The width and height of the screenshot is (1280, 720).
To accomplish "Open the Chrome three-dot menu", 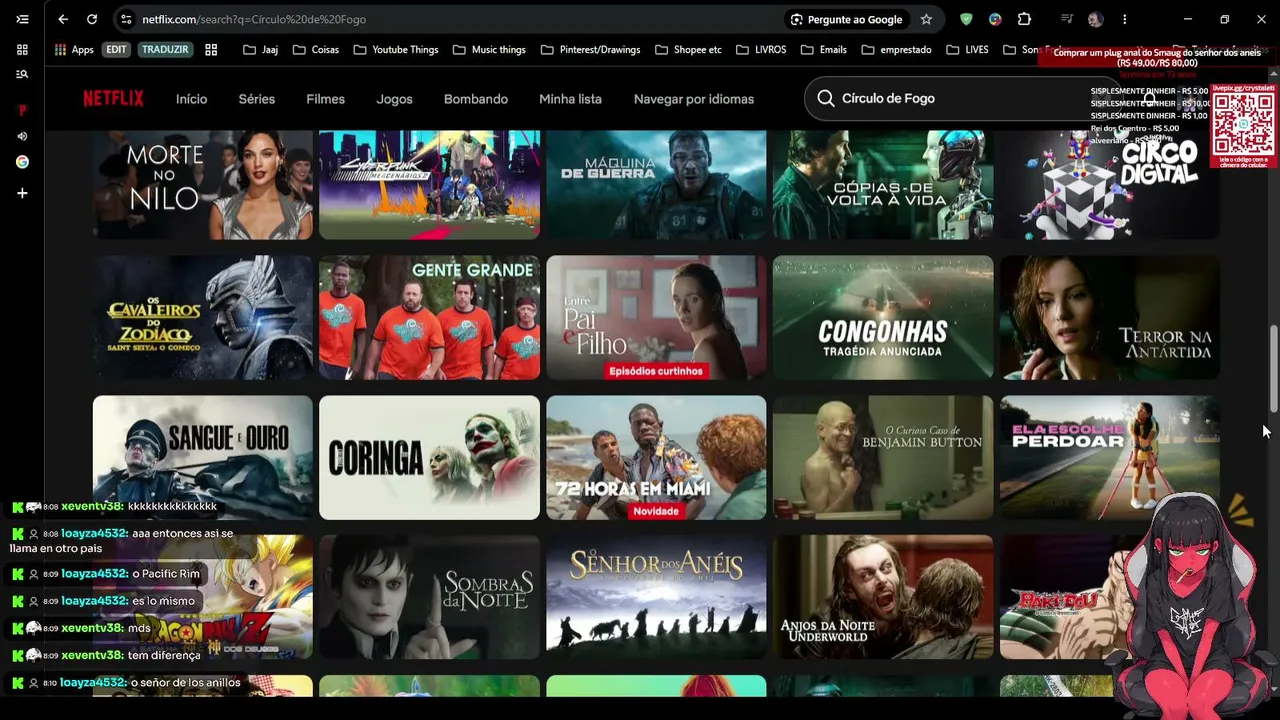I will 1124,19.
